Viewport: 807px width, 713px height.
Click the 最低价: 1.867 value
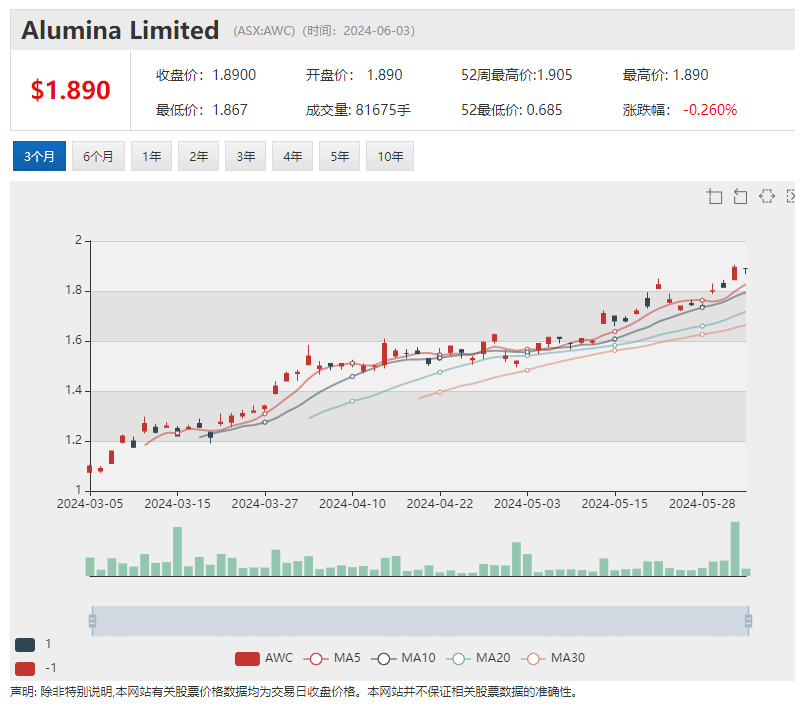202,110
